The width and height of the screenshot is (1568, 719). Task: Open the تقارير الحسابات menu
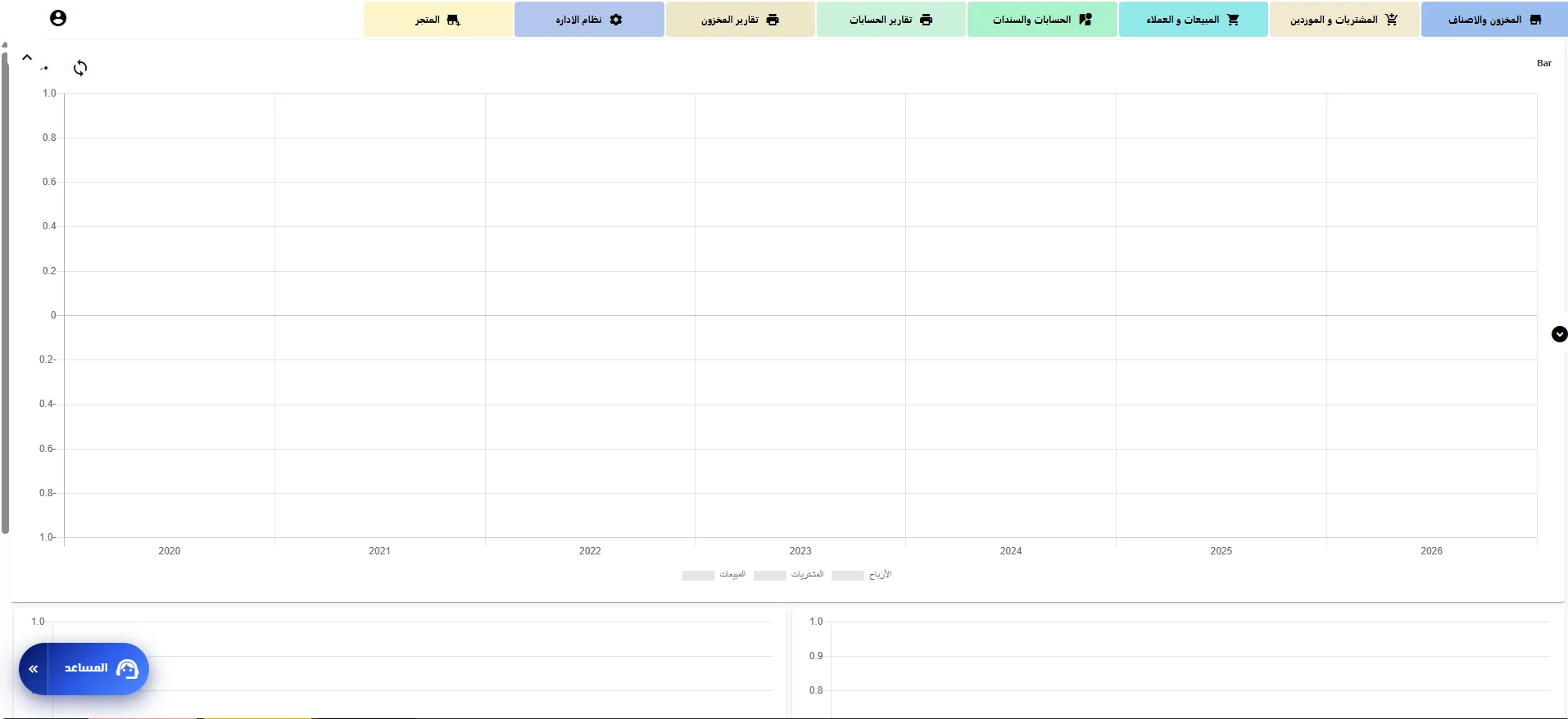(890, 20)
